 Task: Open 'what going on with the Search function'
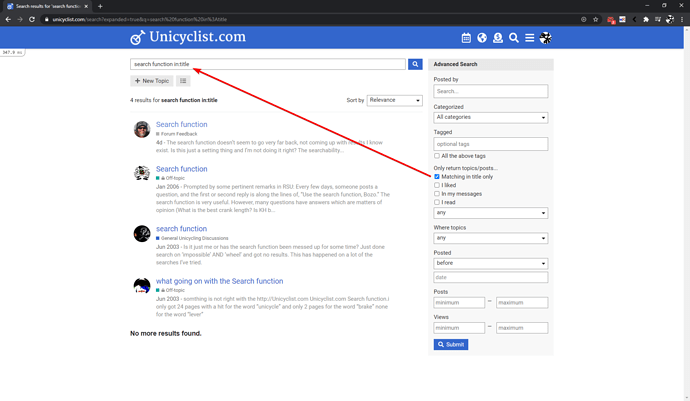220,281
